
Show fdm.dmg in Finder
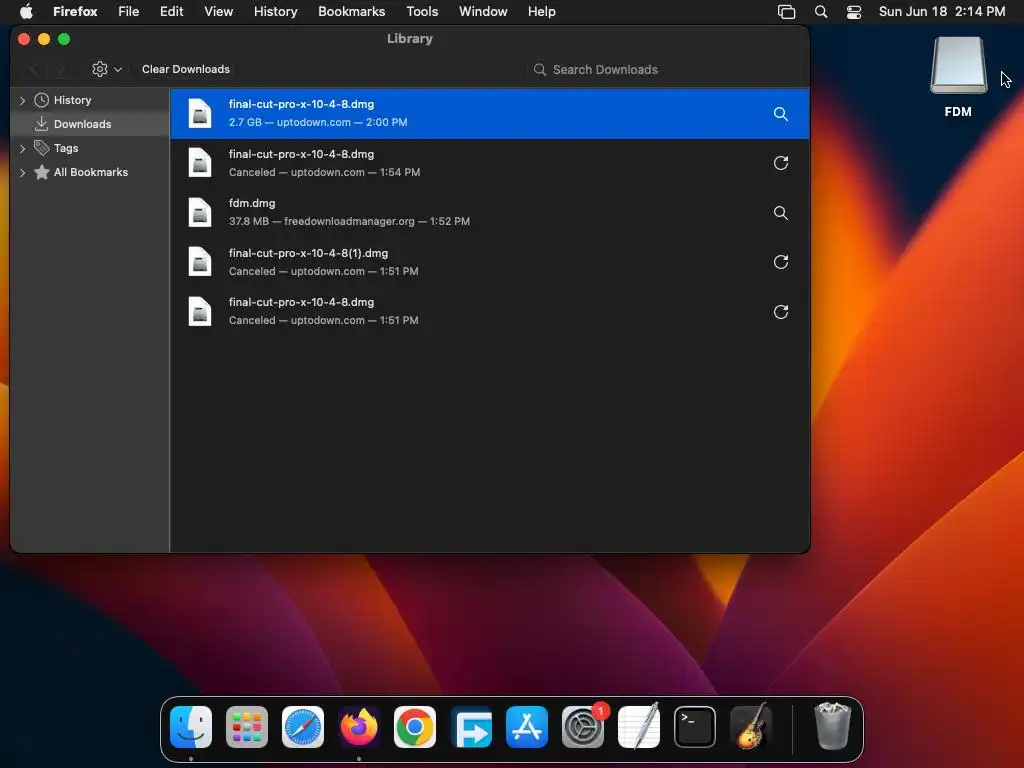tap(780, 213)
